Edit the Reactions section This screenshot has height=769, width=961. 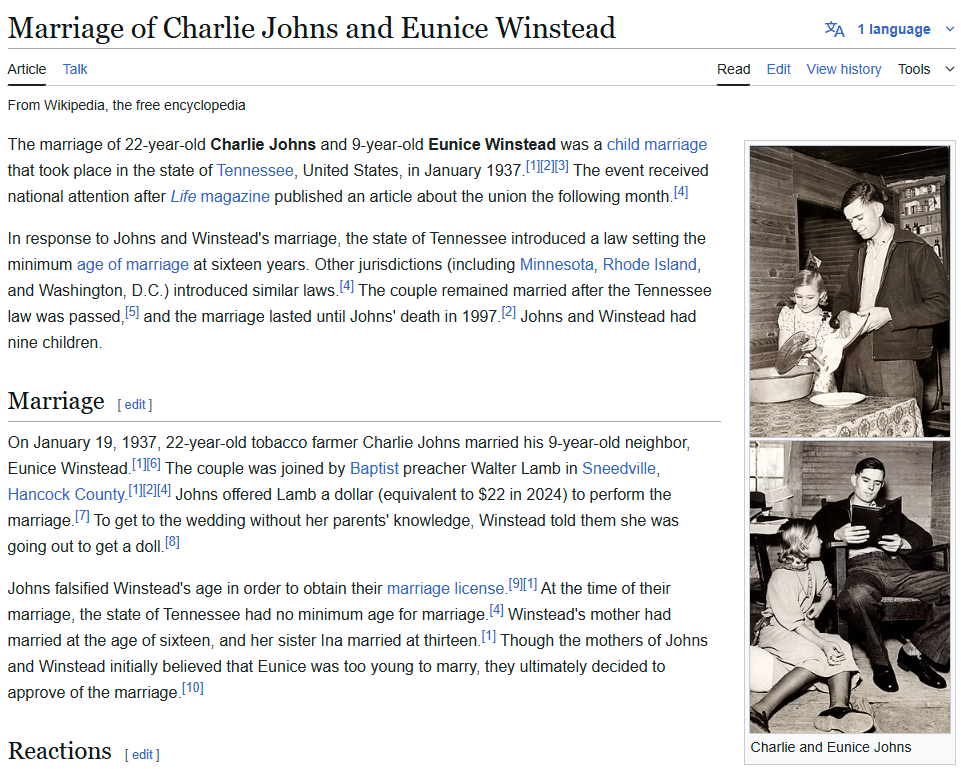[142, 755]
